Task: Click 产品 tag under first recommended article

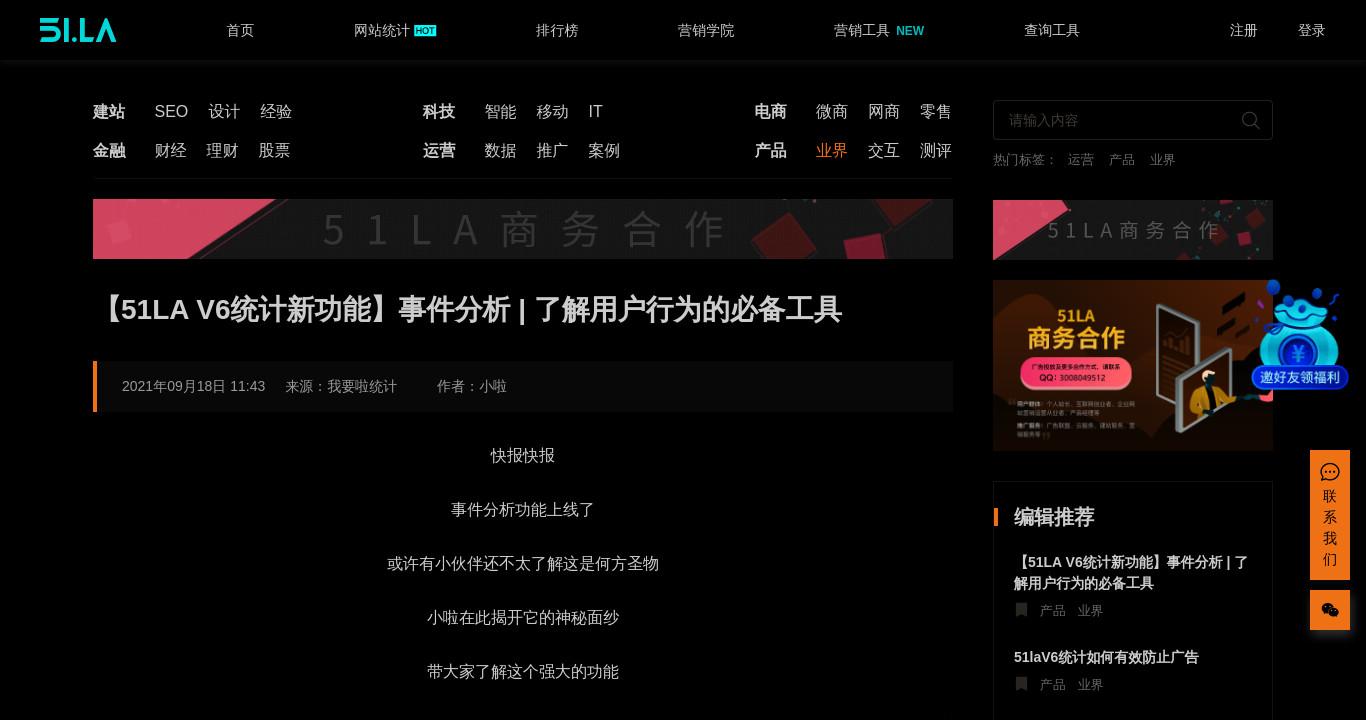Action: point(1052,611)
